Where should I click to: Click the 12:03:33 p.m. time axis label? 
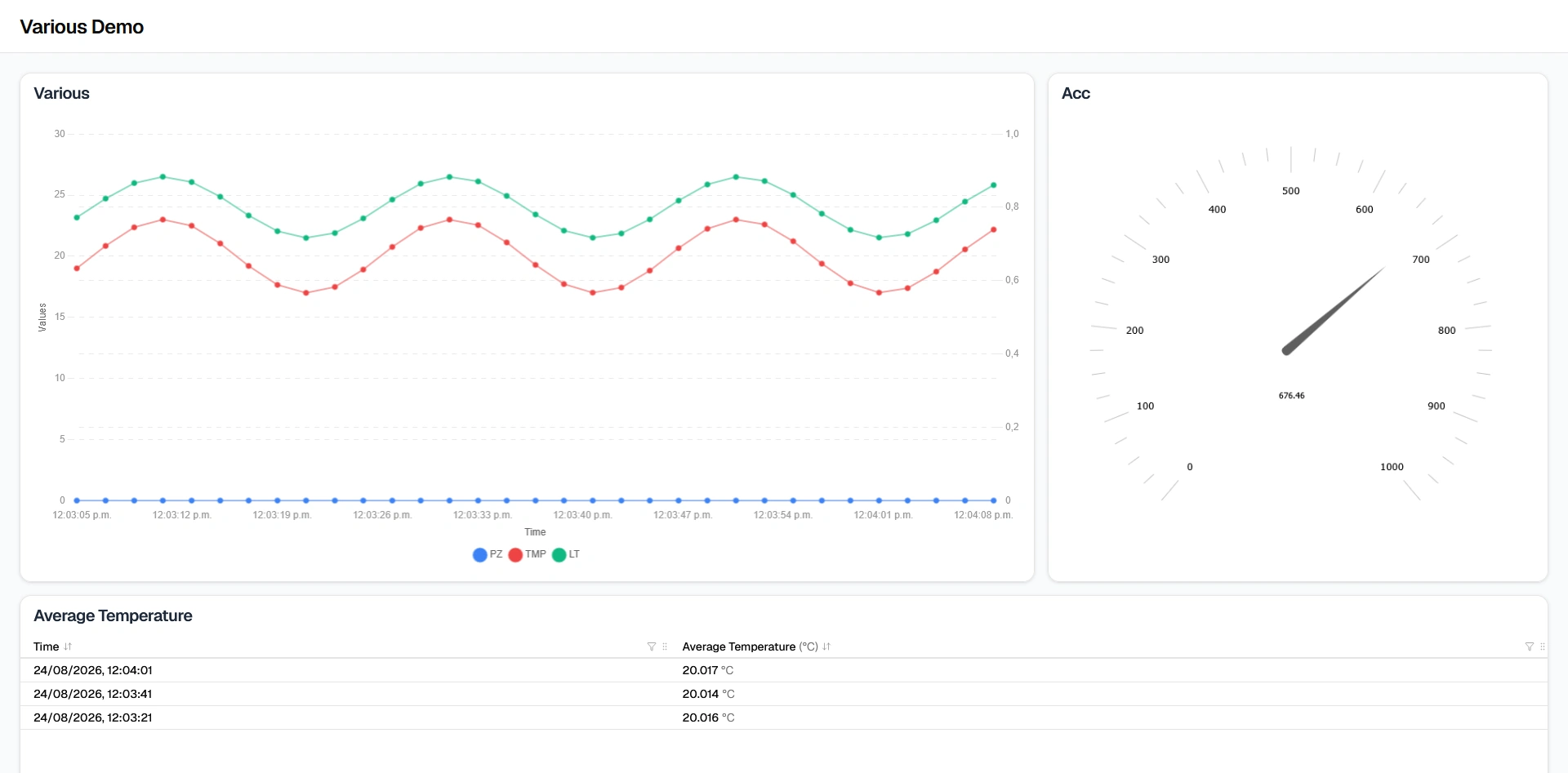click(483, 515)
